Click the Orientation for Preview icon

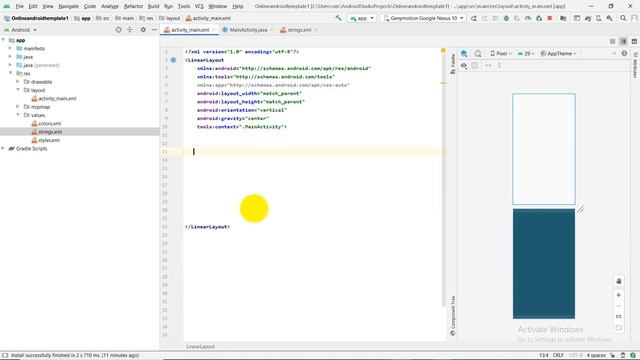pos(478,53)
